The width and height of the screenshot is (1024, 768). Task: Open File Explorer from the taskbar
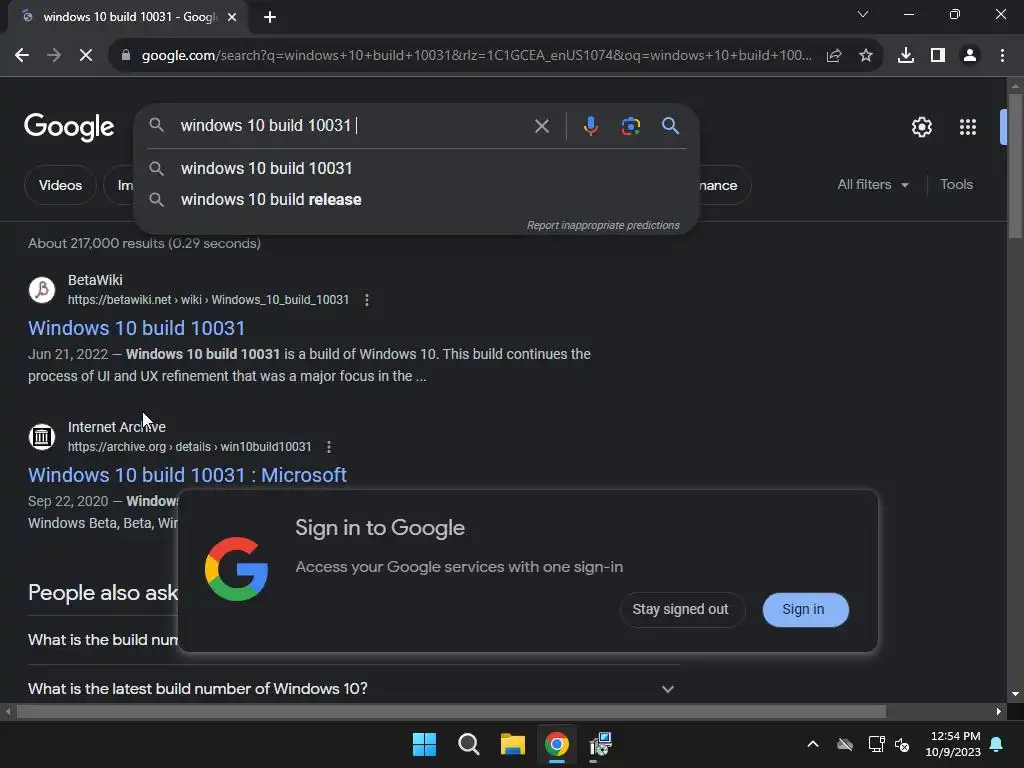513,744
